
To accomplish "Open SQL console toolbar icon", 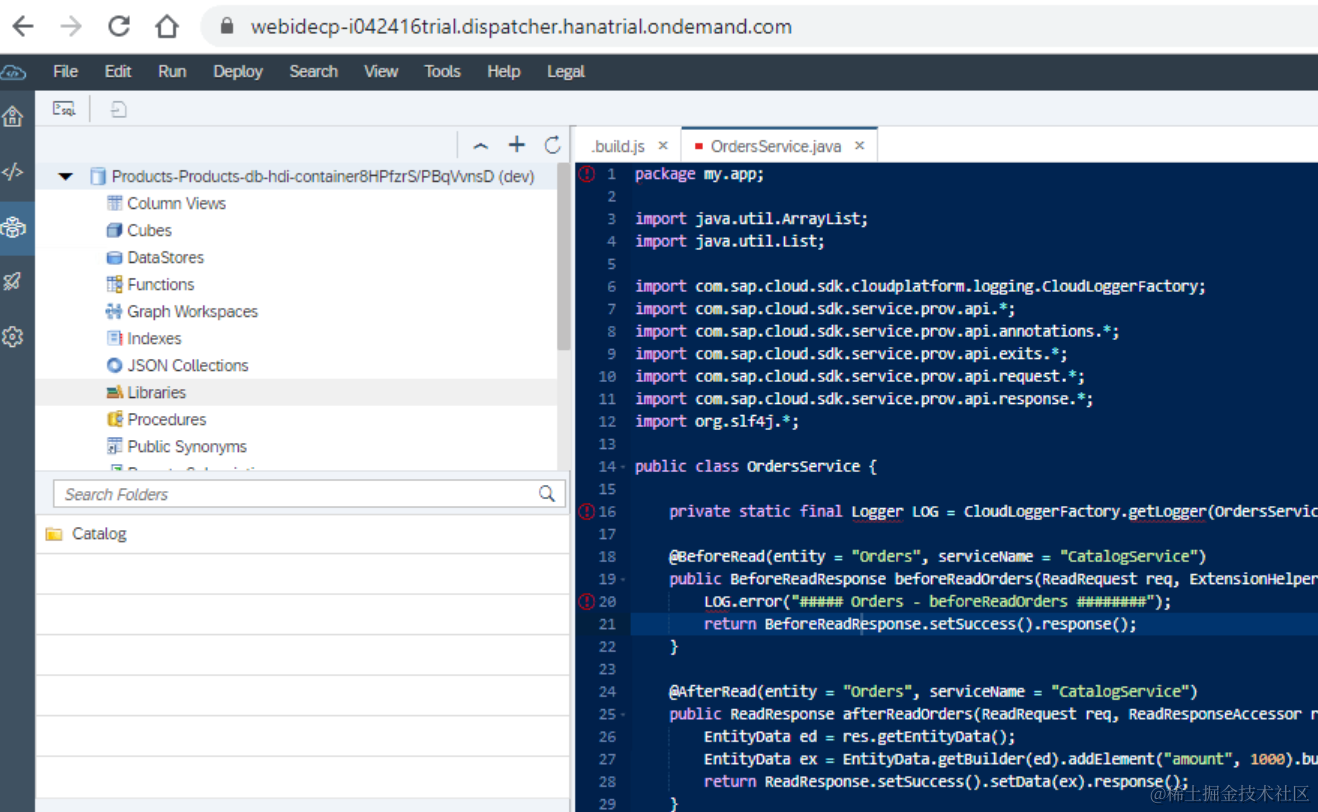I will click(x=64, y=109).
